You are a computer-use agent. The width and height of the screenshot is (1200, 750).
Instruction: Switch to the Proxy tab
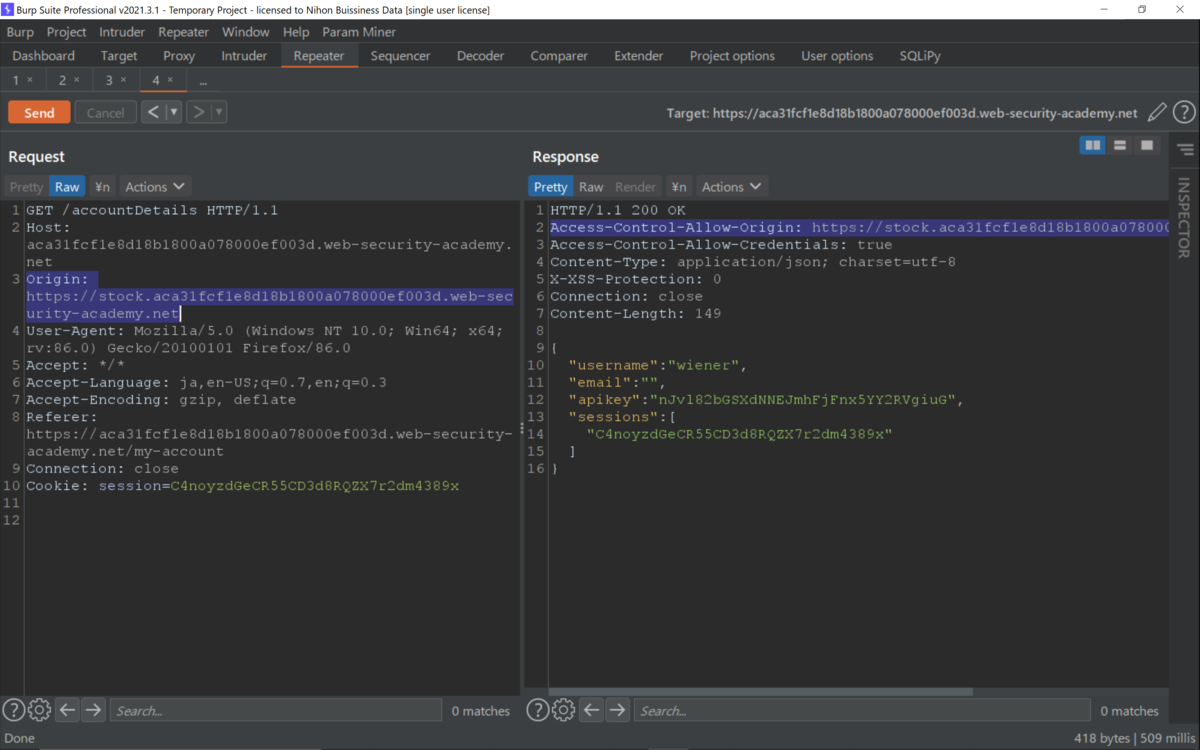(x=179, y=56)
